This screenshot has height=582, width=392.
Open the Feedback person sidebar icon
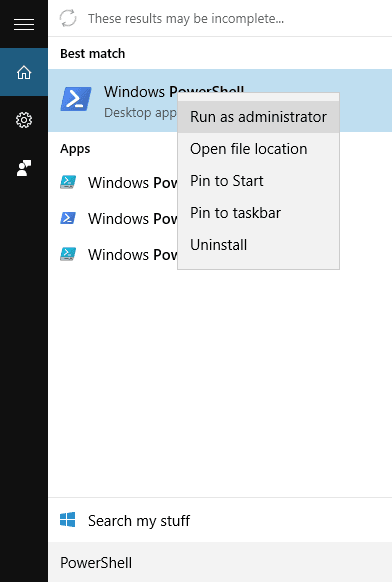pos(24,168)
